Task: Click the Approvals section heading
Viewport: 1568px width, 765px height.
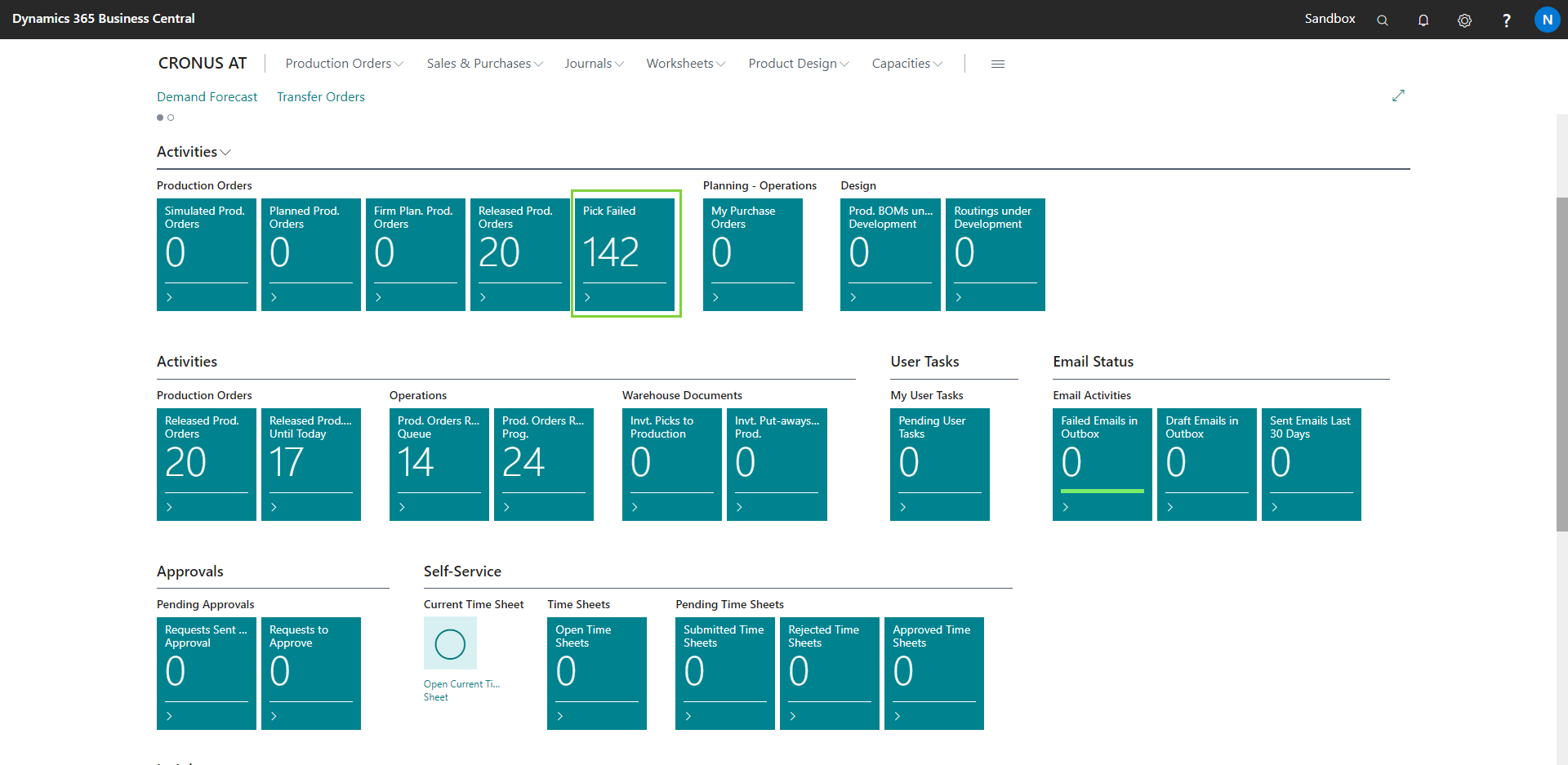Action: 190,572
